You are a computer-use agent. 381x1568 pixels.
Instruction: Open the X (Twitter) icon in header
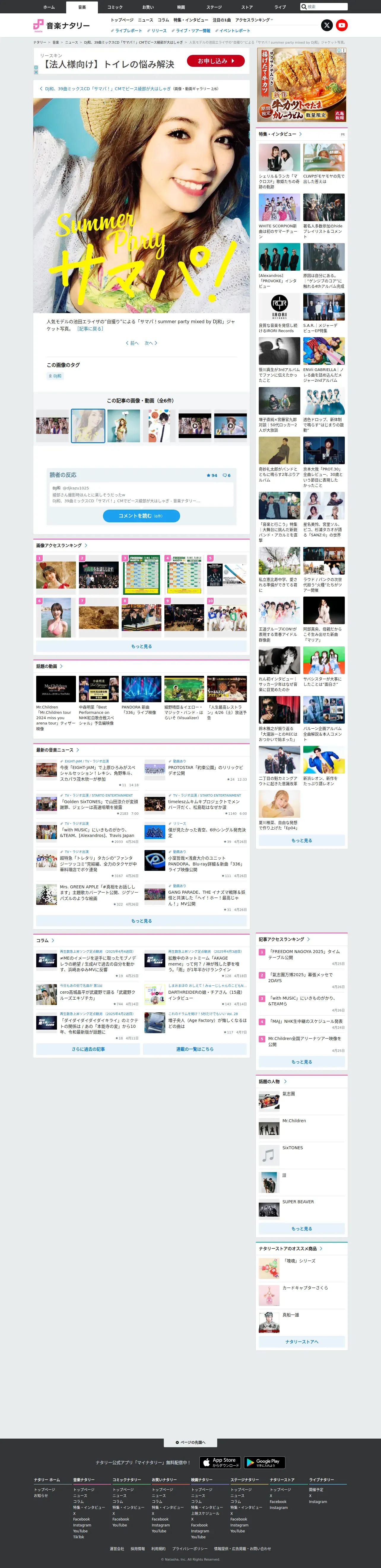tap(327, 25)
